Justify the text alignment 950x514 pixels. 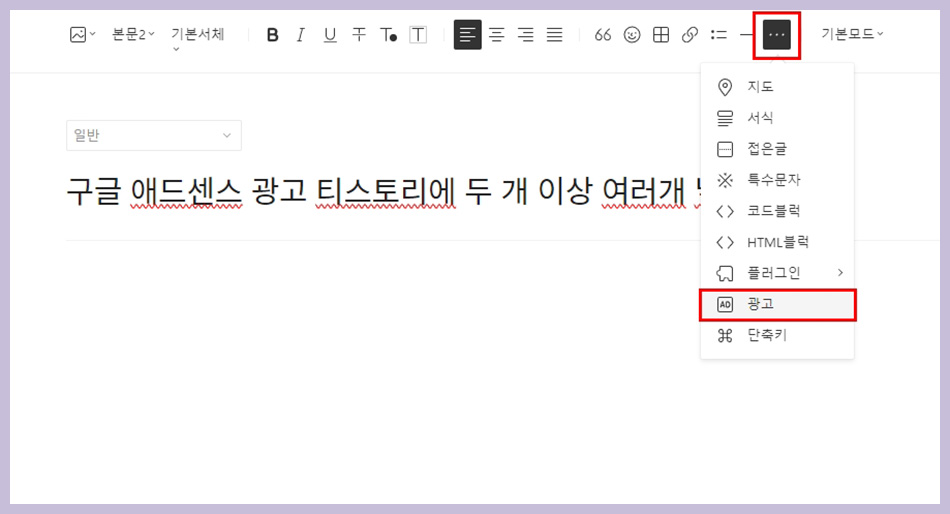(554, 35)
